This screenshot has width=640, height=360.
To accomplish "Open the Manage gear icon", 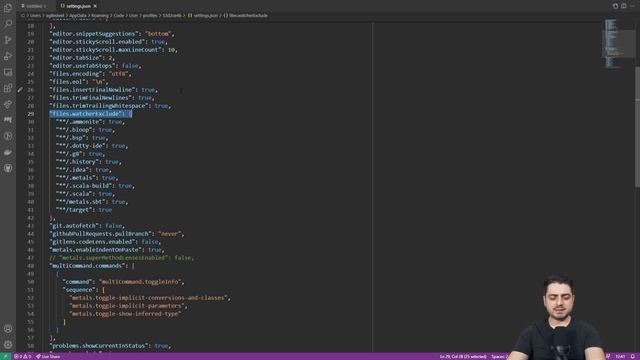I will pyautogui.click(x=8, y=344).
